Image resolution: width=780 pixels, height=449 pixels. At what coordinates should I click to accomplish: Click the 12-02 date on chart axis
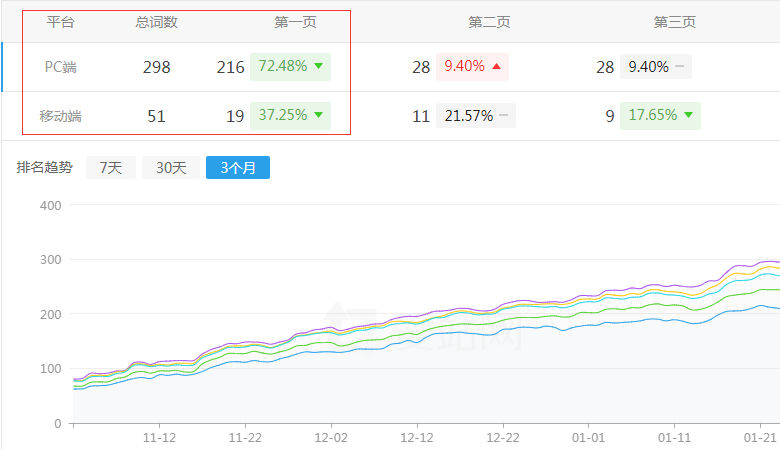coord(331,437)
